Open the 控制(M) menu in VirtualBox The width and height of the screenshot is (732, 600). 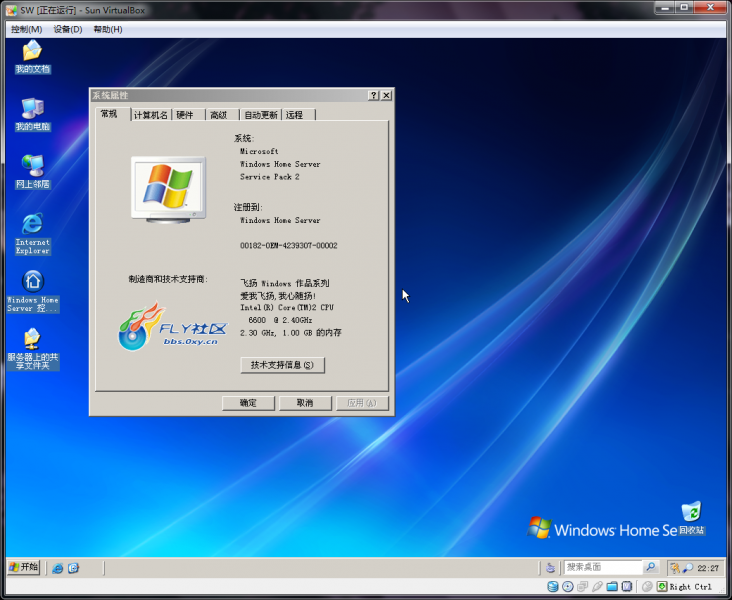coord(27,29)
